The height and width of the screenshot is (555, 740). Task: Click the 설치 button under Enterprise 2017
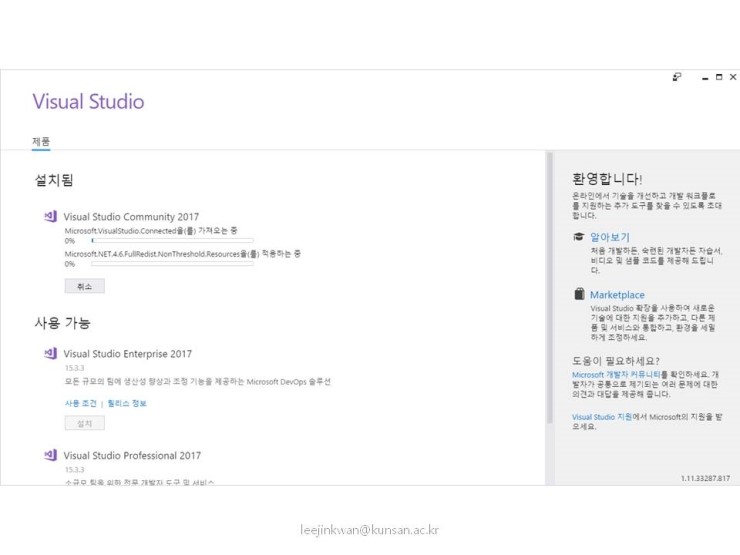[x=84, y=423]
